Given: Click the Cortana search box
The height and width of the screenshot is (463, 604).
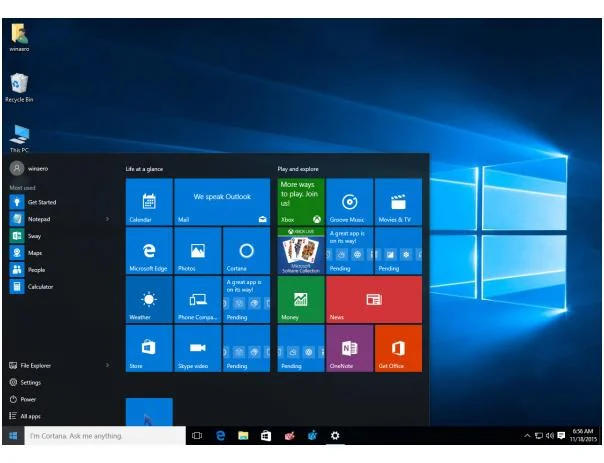Looking at the screenshot, I should pyautogui.click(x=105, y=436).
